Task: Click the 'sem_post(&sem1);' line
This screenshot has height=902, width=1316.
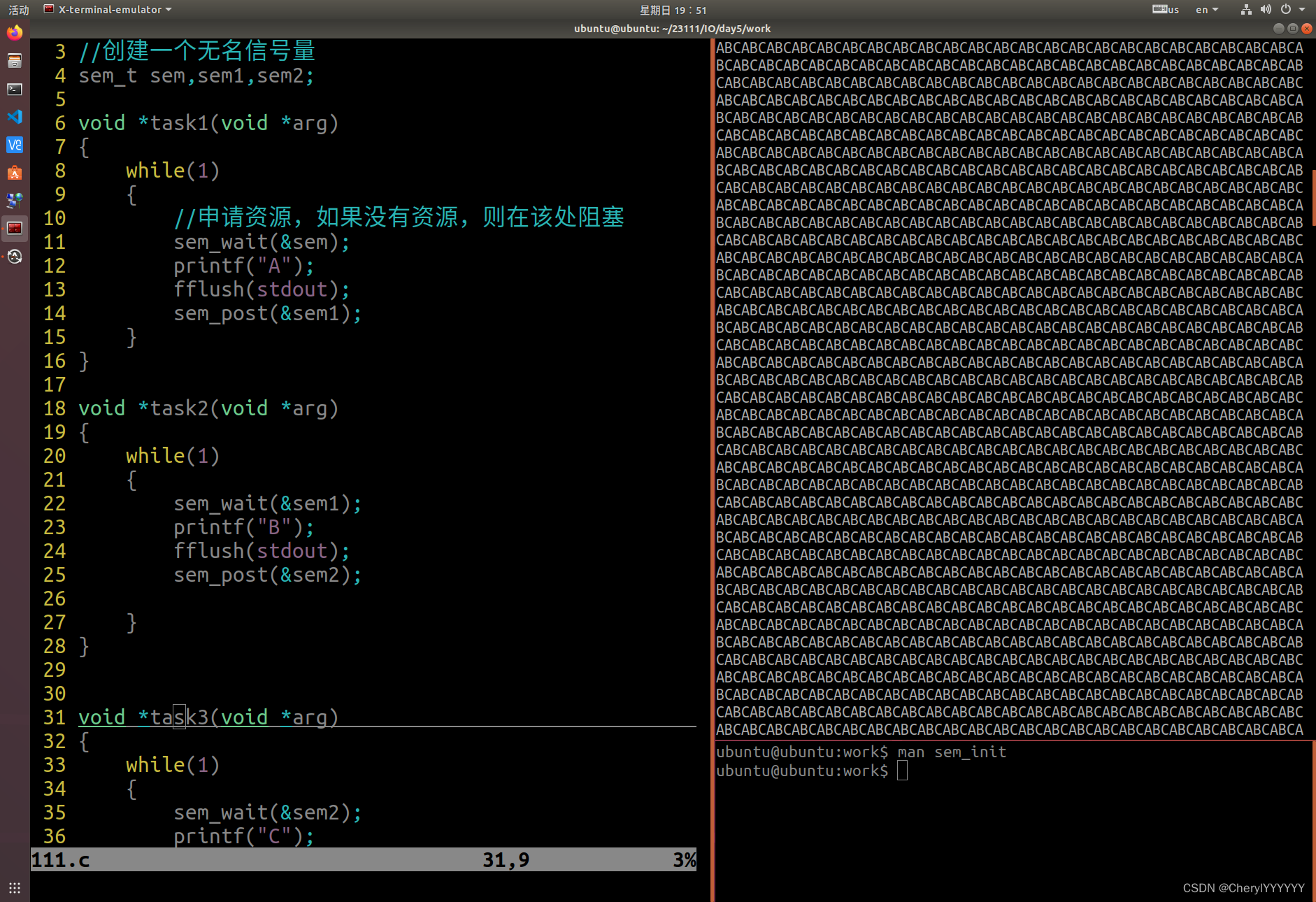Action: pyautogui.click(x=268, y=313)
